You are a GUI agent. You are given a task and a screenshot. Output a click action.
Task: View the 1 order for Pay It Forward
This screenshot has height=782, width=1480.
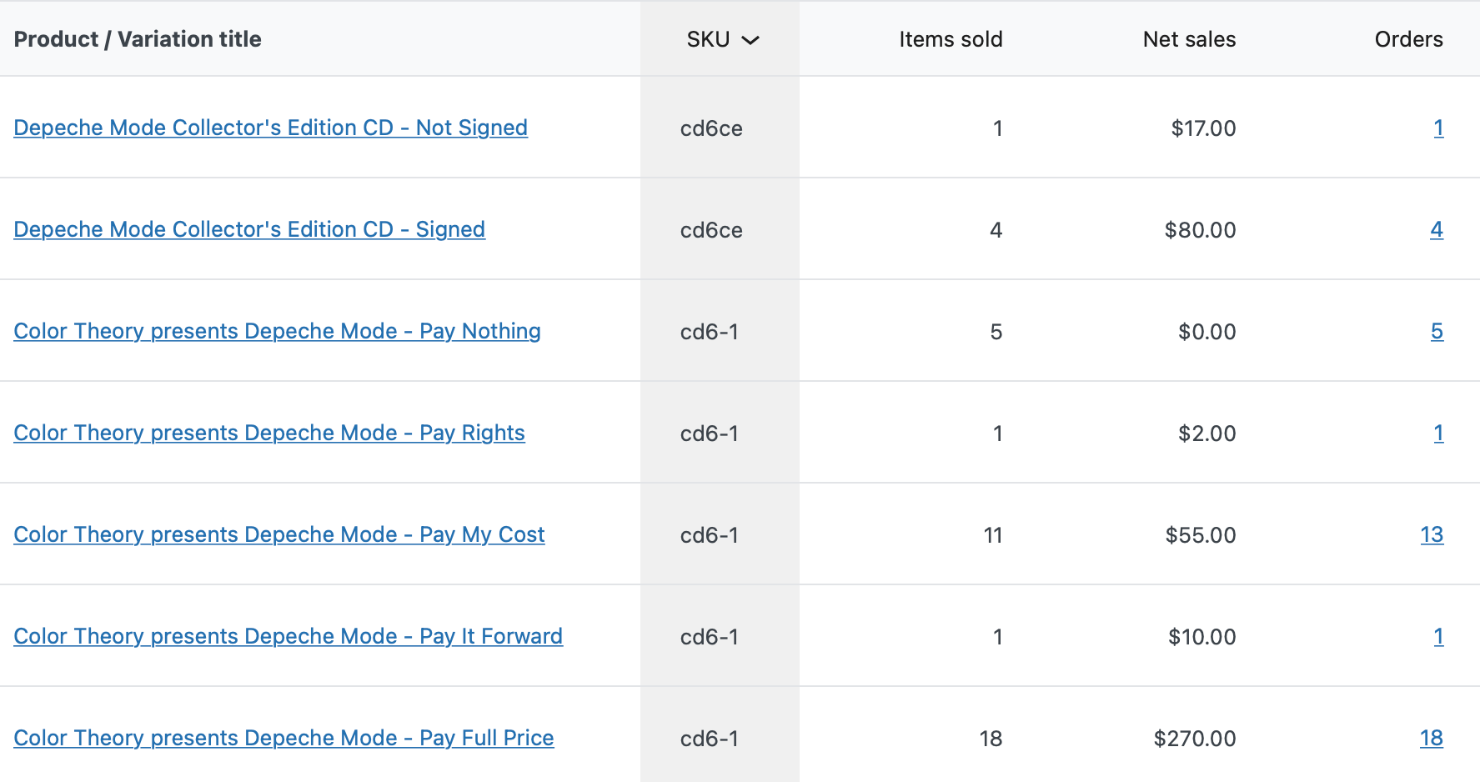[1438, 637]
